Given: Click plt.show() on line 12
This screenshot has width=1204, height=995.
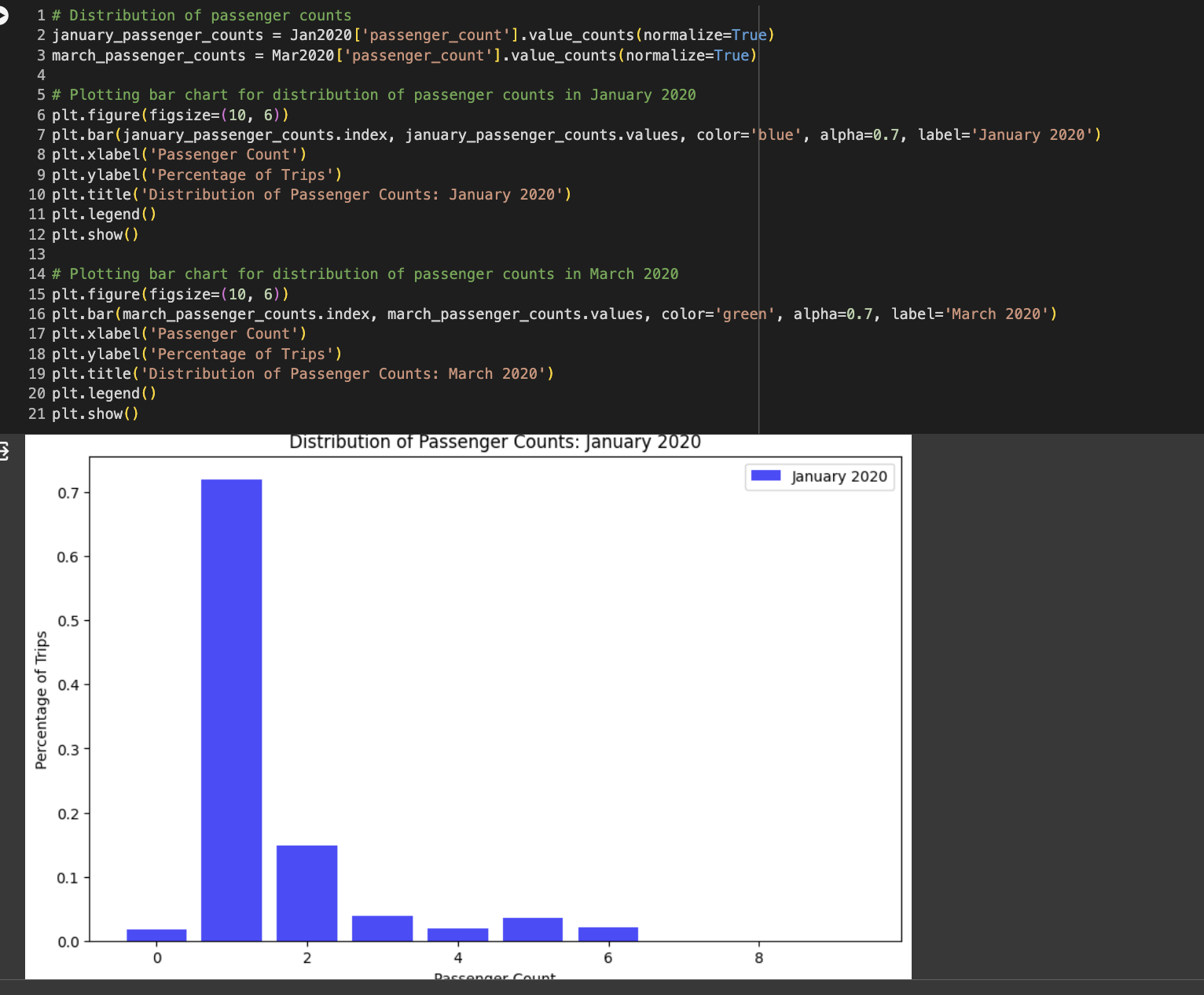Looking at the screenshot, I should pos(95,235).
